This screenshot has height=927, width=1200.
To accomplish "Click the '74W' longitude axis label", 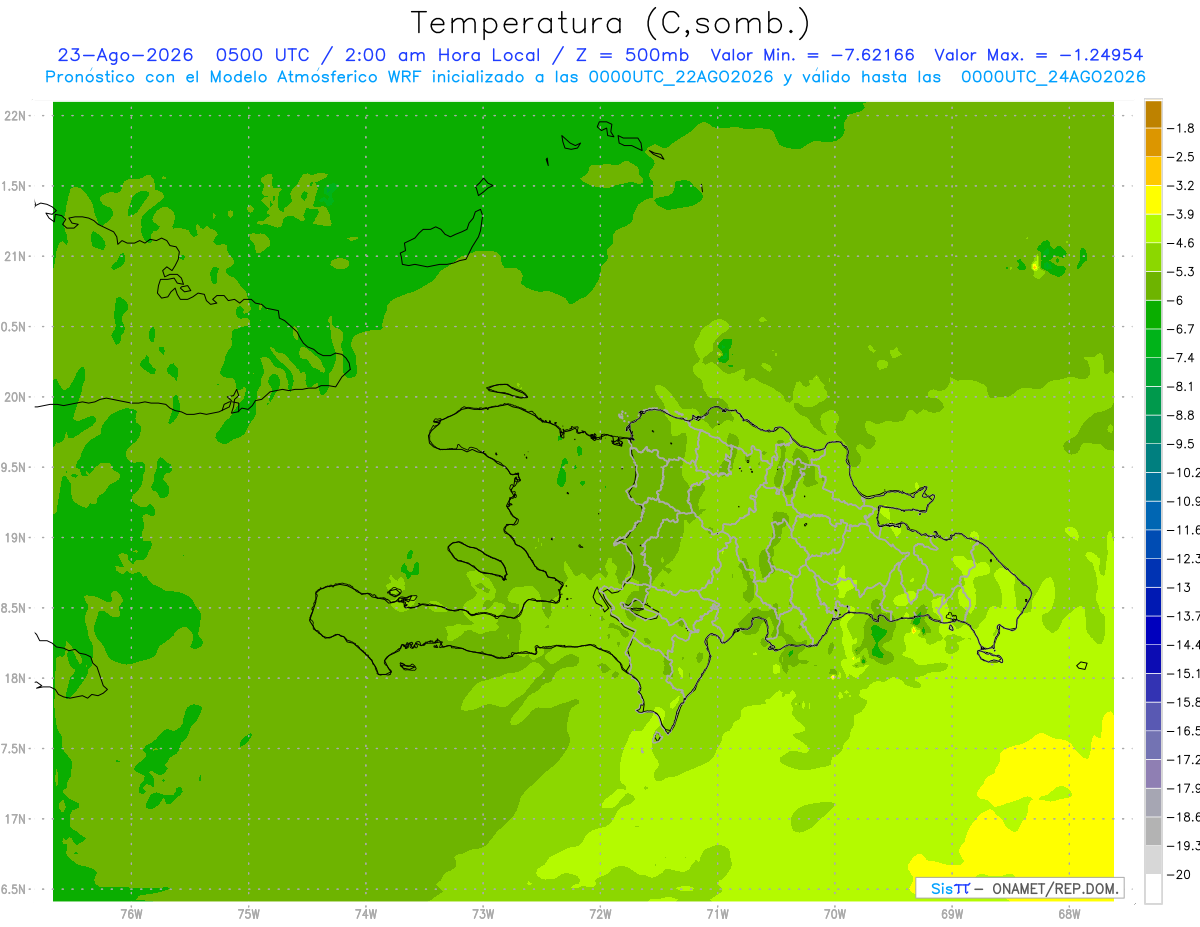I will point(366,913).
